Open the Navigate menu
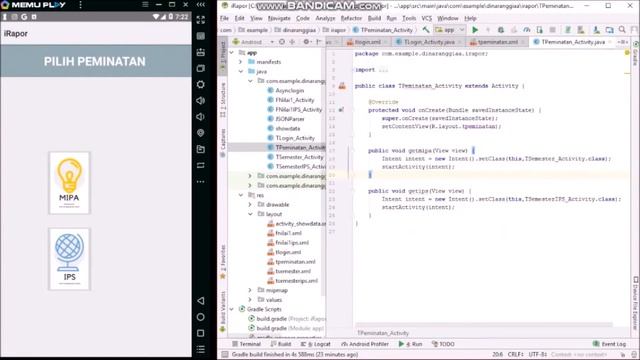Viewport: 640px width, 360px height. pos(279,18)
